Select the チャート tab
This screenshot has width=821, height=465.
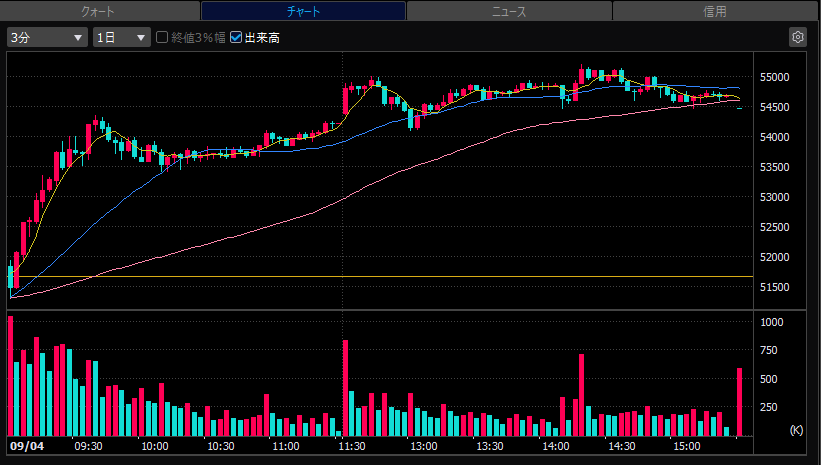tap(303, 10)
